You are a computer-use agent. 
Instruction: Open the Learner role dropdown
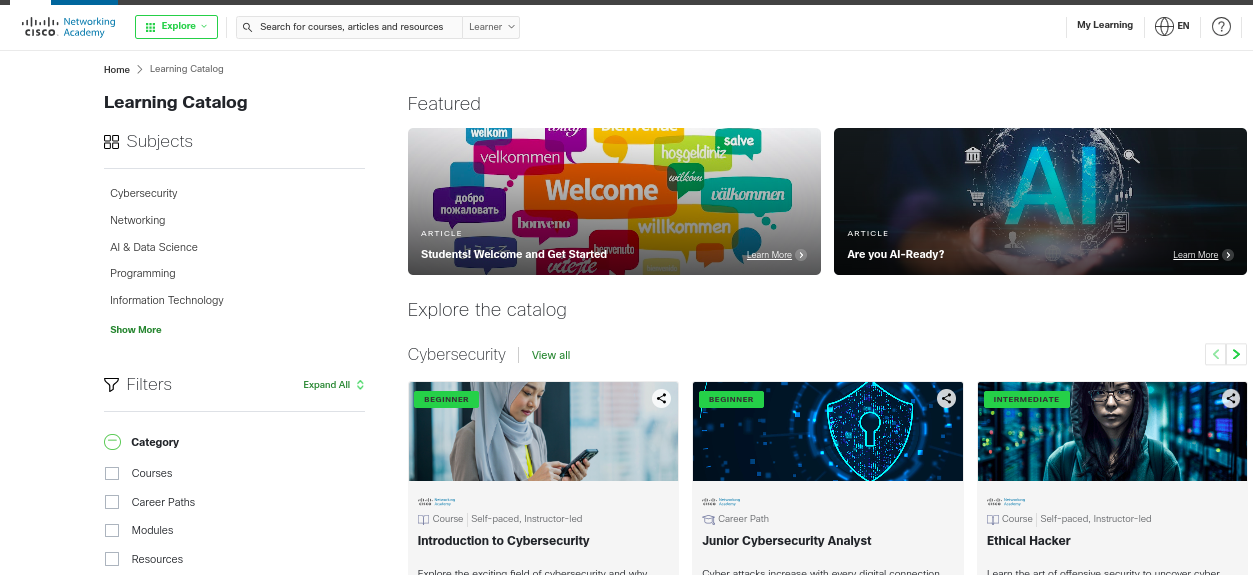tap(492, 27)
